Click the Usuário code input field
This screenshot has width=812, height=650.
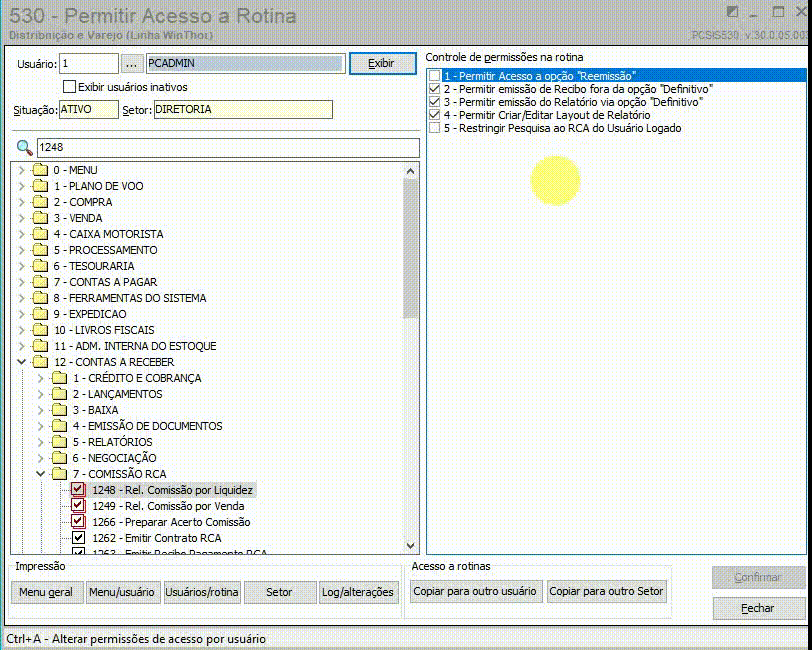pos(89,64)
